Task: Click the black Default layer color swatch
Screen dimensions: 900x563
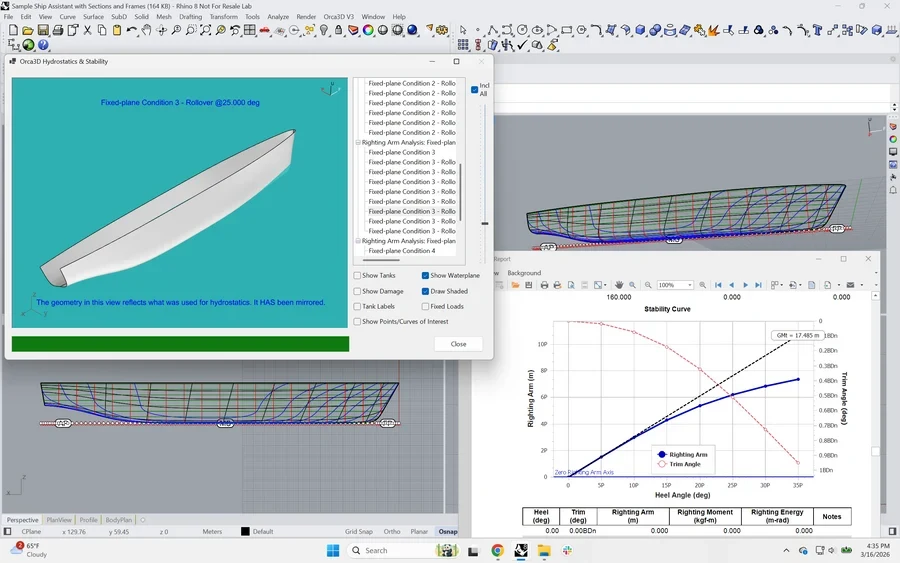Action: coord(245,531)
